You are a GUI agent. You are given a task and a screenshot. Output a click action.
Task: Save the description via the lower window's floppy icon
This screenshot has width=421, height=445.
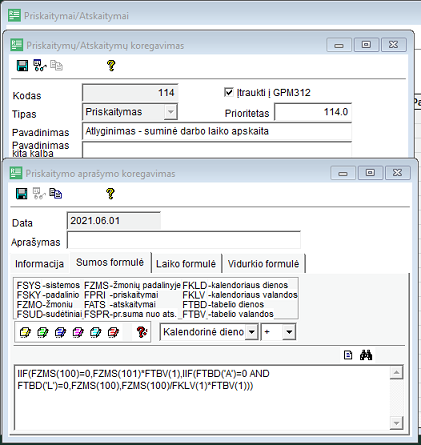pyautogui.click(x=22, y=193)
